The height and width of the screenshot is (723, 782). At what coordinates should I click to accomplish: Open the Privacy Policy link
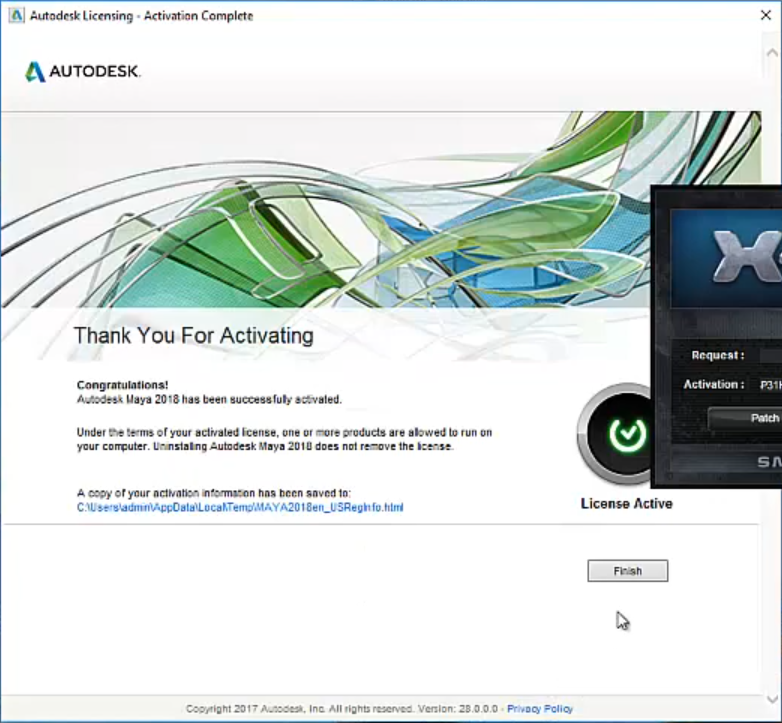click(540, 709)
